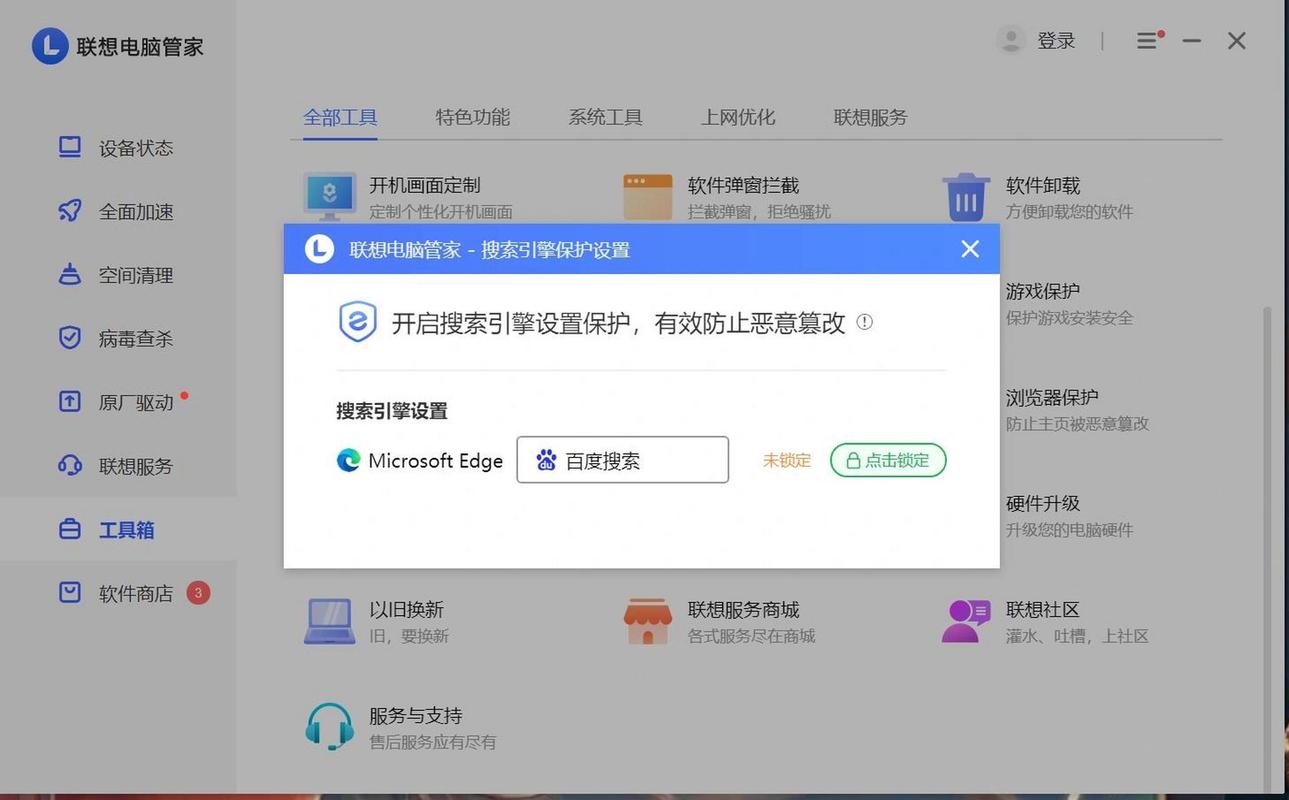Minimize the Lenovo PC Manager window
The width and height of the screenshot is (1289, 800).
click(x=1191, y=41)
